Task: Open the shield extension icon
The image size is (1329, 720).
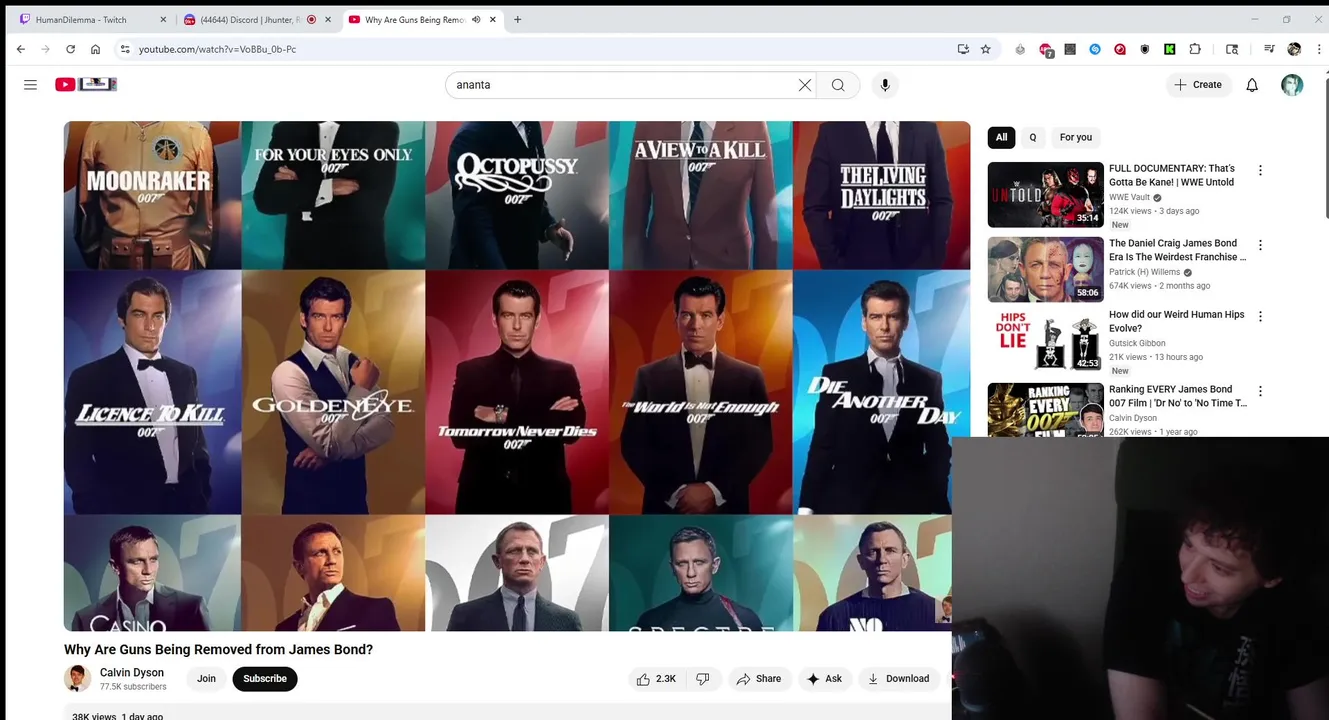Action: coord(1145,49)
